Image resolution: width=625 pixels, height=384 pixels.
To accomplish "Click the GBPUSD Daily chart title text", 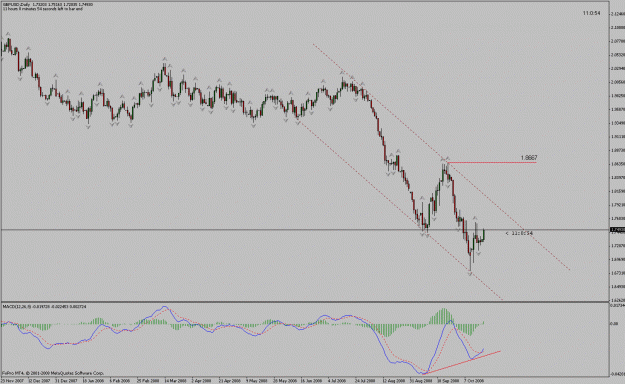I will pos(48,4).
